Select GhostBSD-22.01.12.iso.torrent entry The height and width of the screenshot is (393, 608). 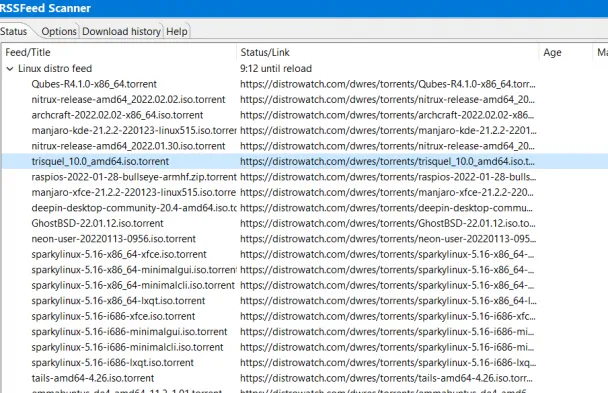(98, 224)
